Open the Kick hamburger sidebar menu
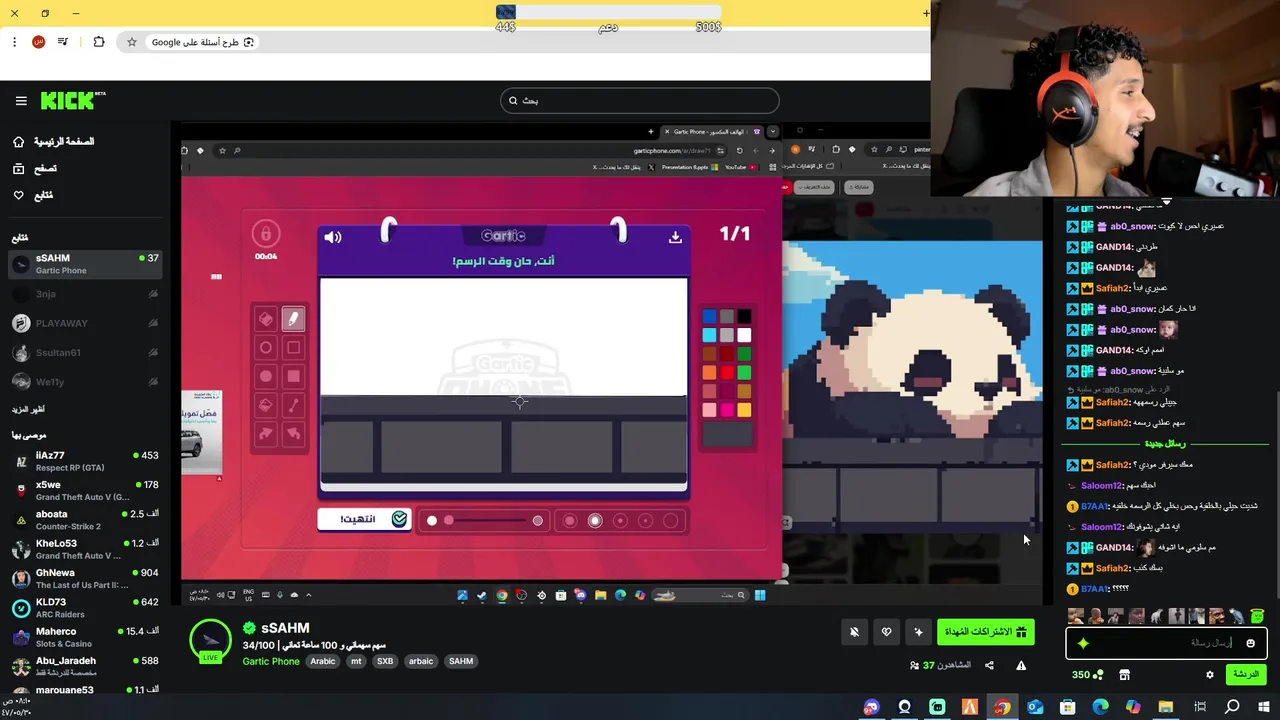1280x720 pixels. point(21,101)
